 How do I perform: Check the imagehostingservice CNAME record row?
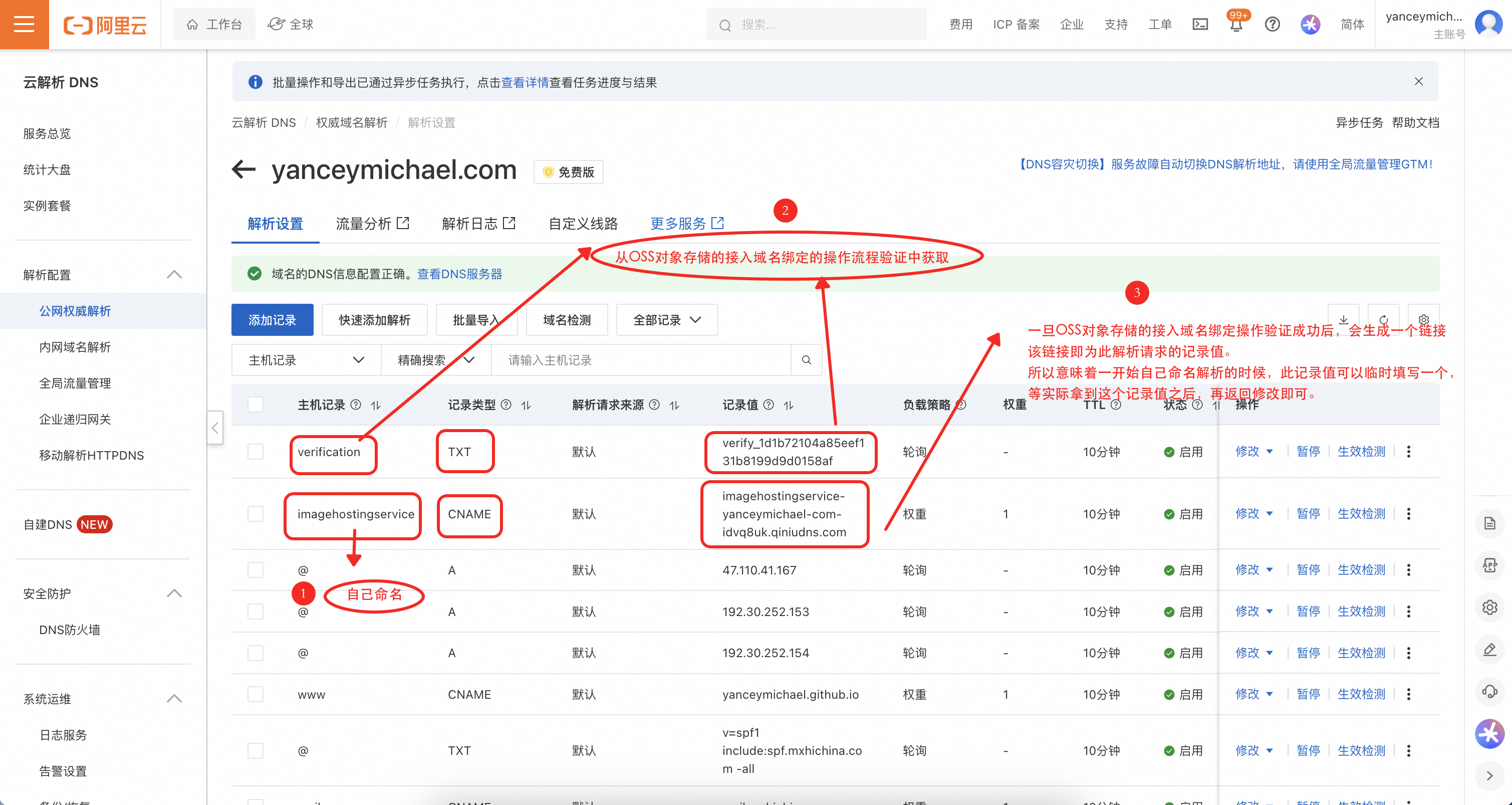tap(256, 514)
